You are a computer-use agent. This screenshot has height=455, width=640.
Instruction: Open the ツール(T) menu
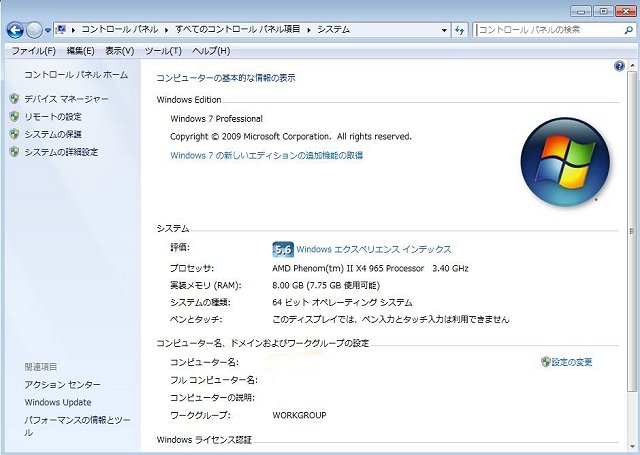163,51
